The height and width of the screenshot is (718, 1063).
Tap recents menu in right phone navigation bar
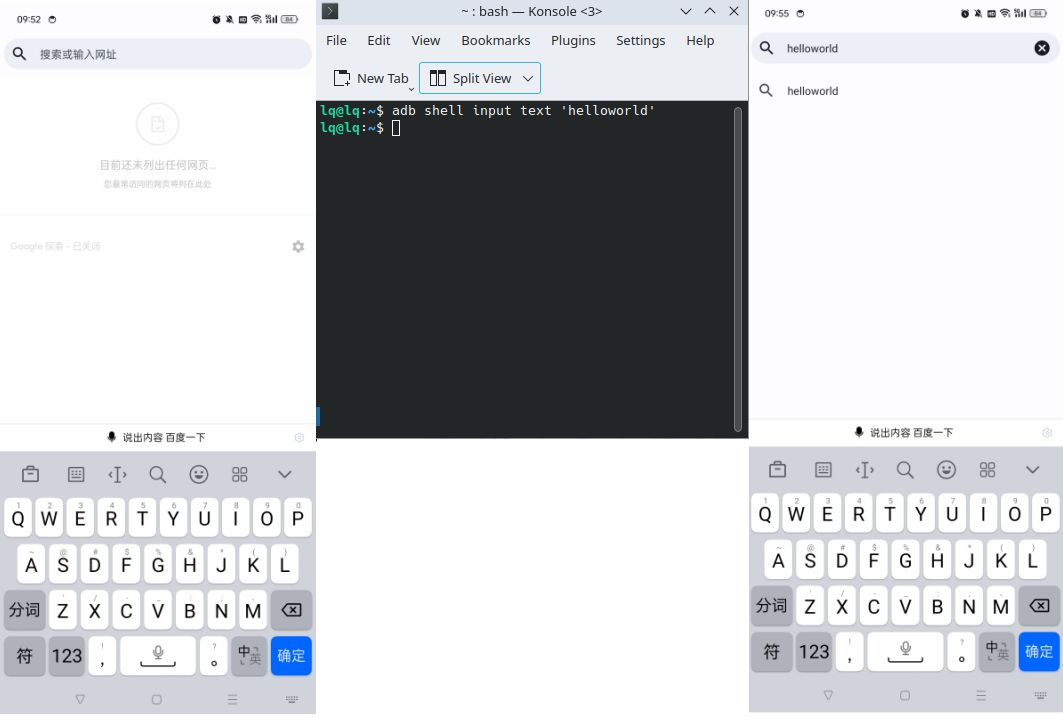980,695
